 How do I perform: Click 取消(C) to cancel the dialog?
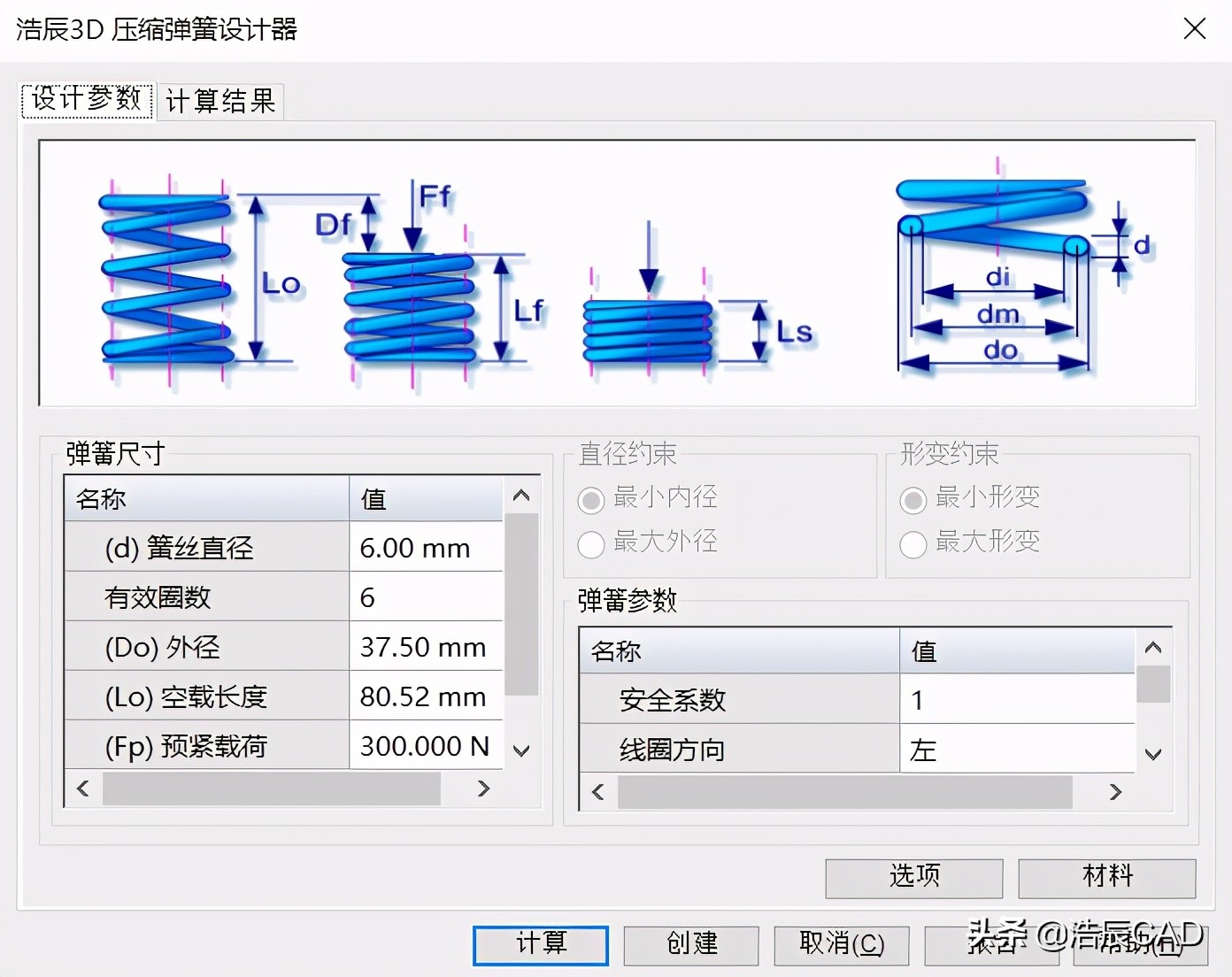coord(841,944)
